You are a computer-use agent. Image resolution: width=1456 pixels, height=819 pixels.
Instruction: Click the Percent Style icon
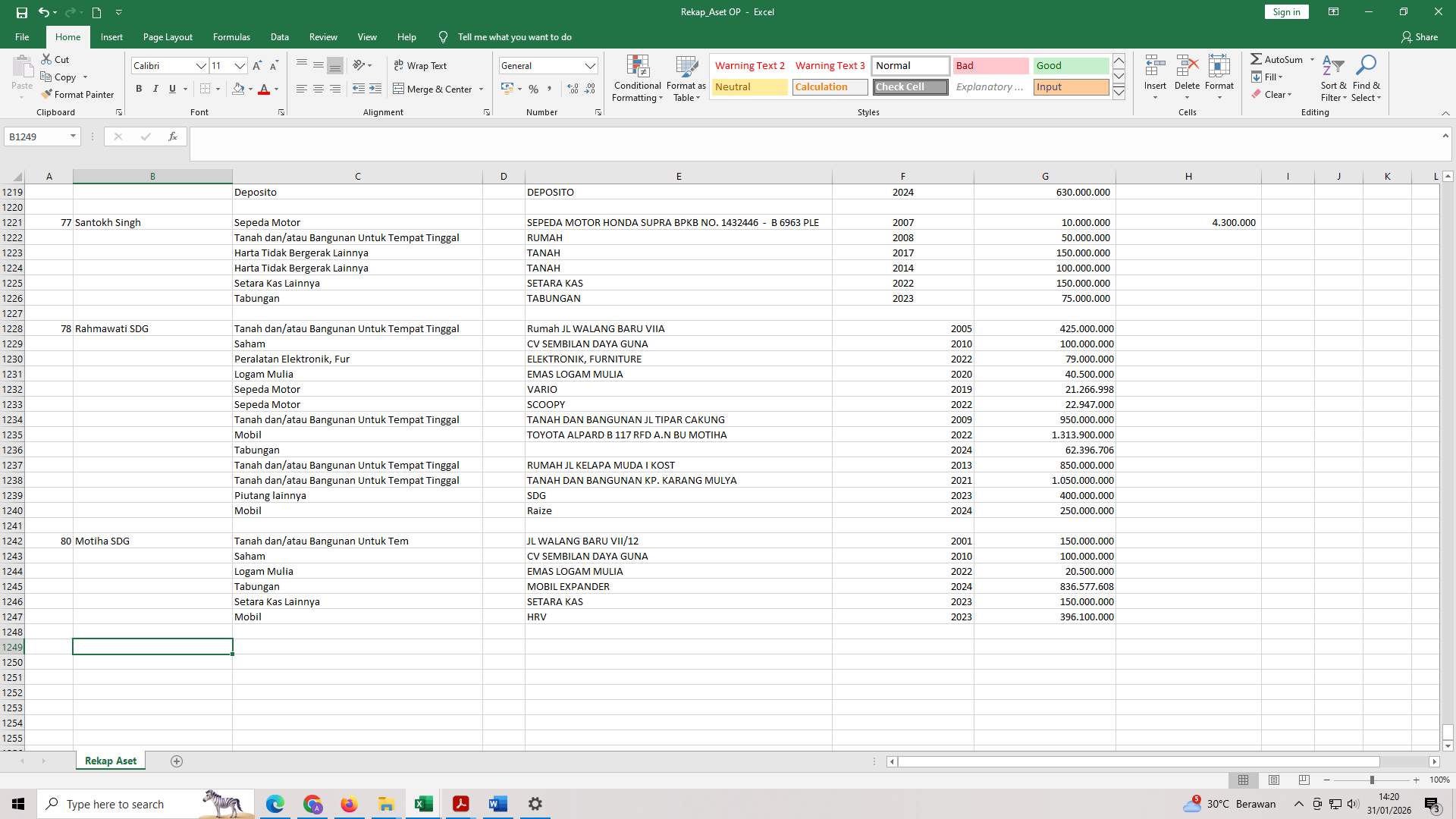click(533, 89)
